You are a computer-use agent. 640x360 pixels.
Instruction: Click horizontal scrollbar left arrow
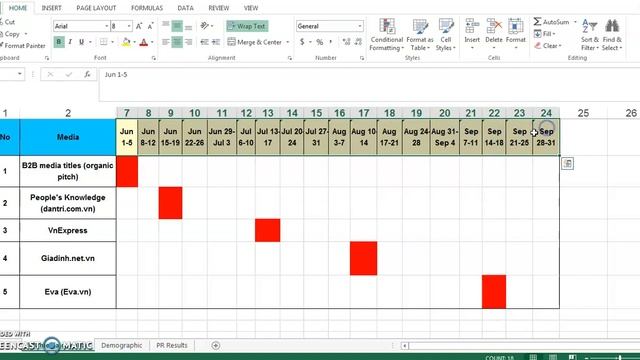(404, 346)
